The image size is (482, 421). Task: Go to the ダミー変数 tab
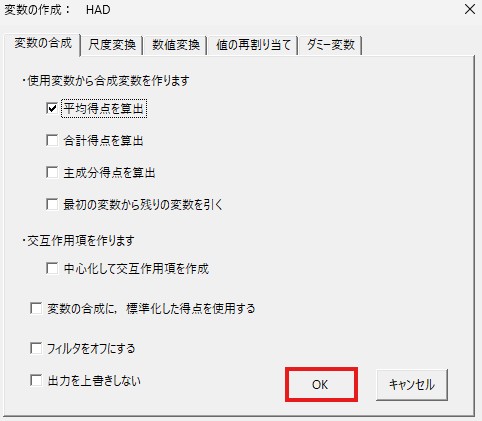pos(330,45)
